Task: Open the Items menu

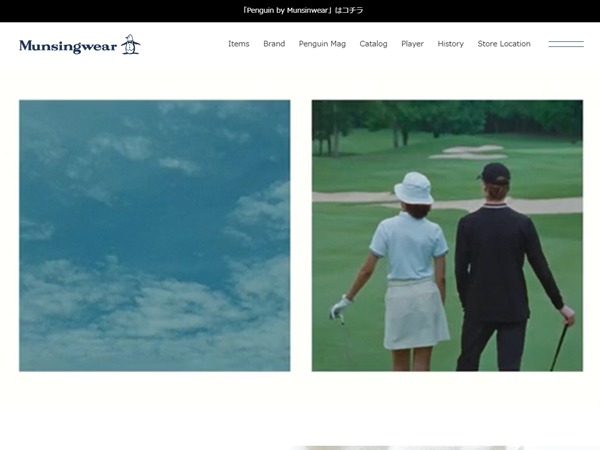Action: pos(238,44)
